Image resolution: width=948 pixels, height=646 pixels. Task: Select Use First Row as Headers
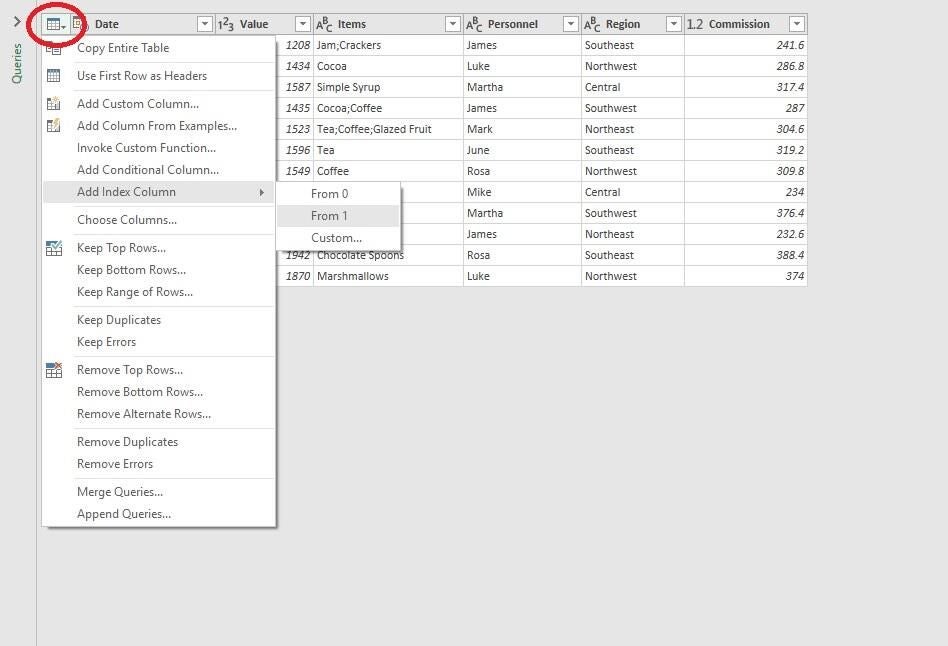coord(141,75)
